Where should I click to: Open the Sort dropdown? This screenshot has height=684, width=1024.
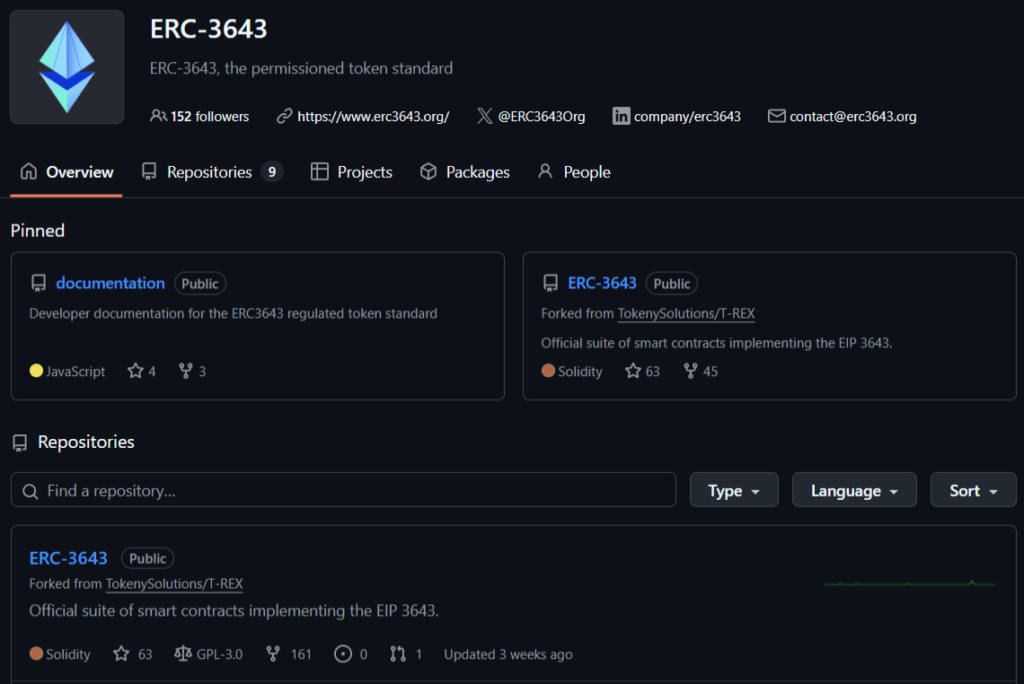[x=973, y=490]
